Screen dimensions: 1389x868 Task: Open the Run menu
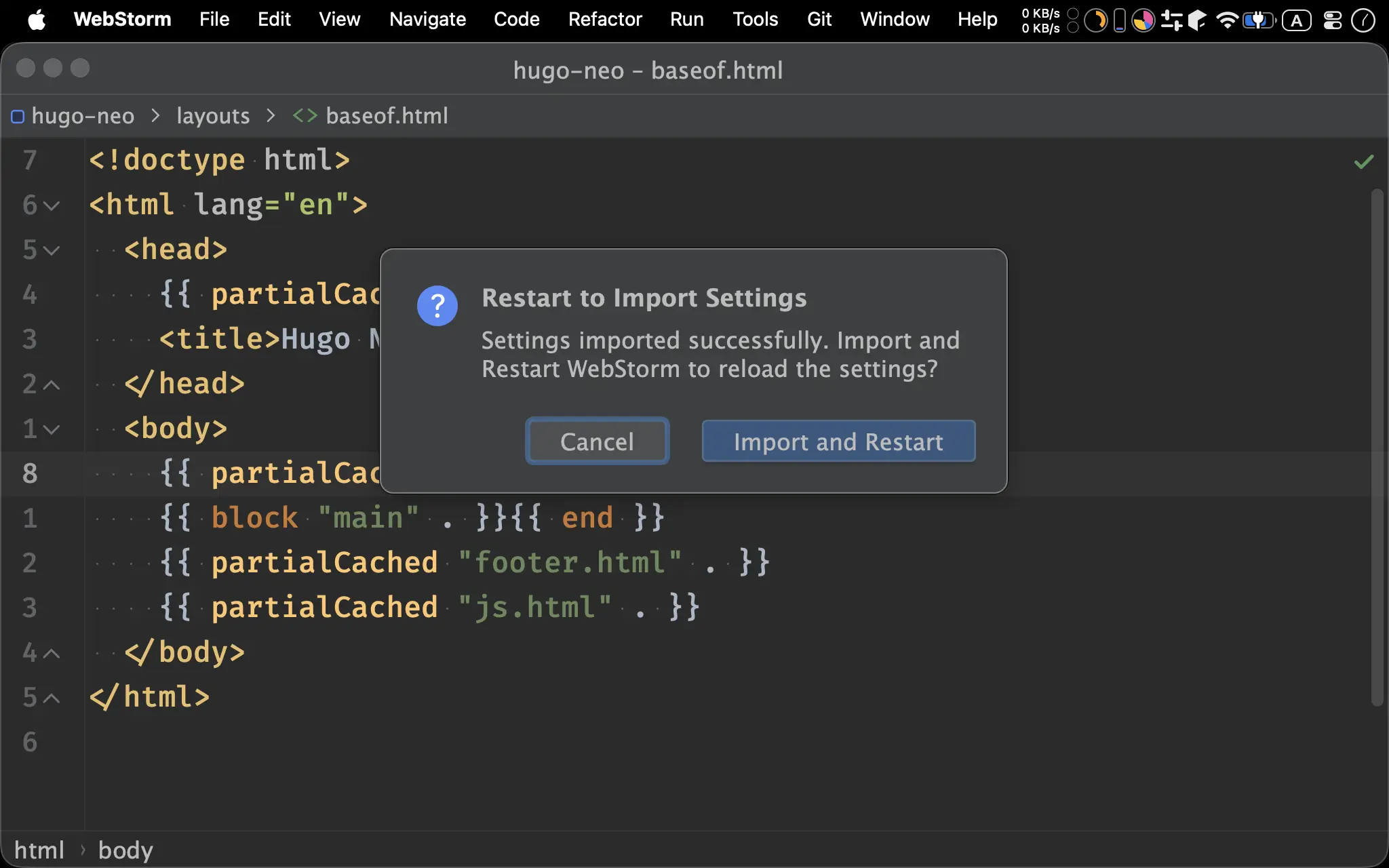click(x=687, y=19)
